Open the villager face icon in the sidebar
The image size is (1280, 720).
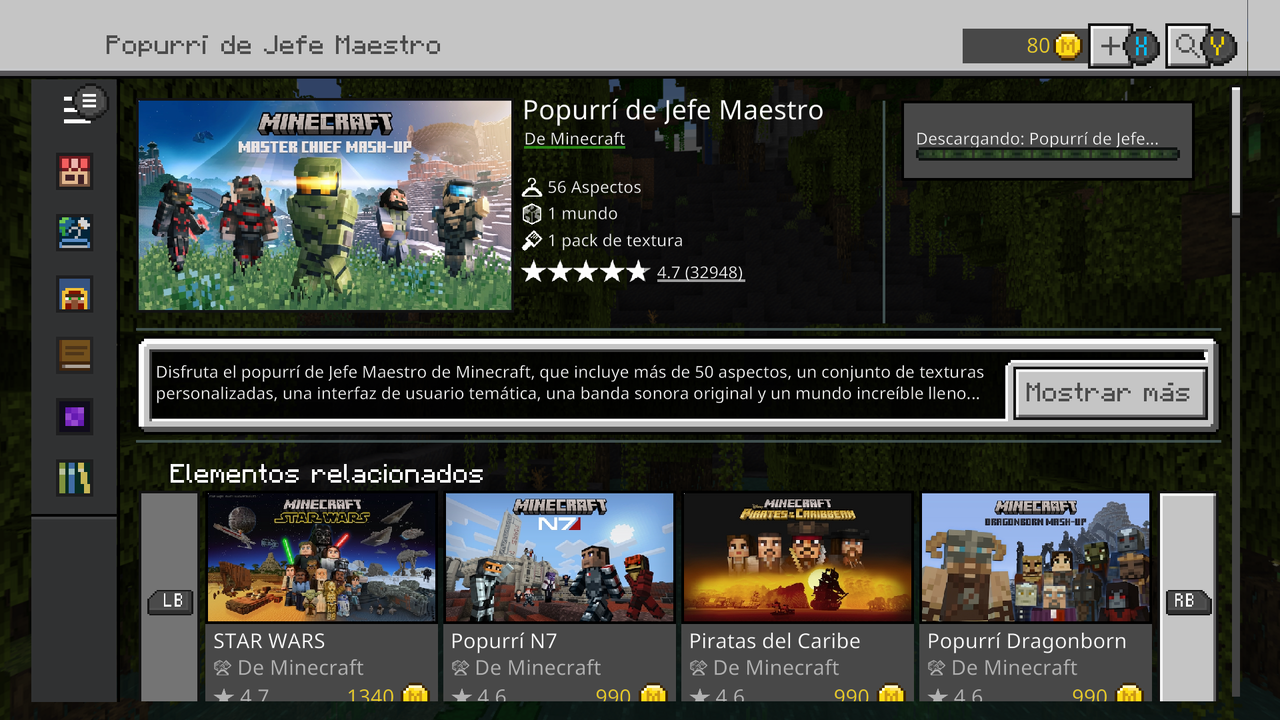coord(75,294)
